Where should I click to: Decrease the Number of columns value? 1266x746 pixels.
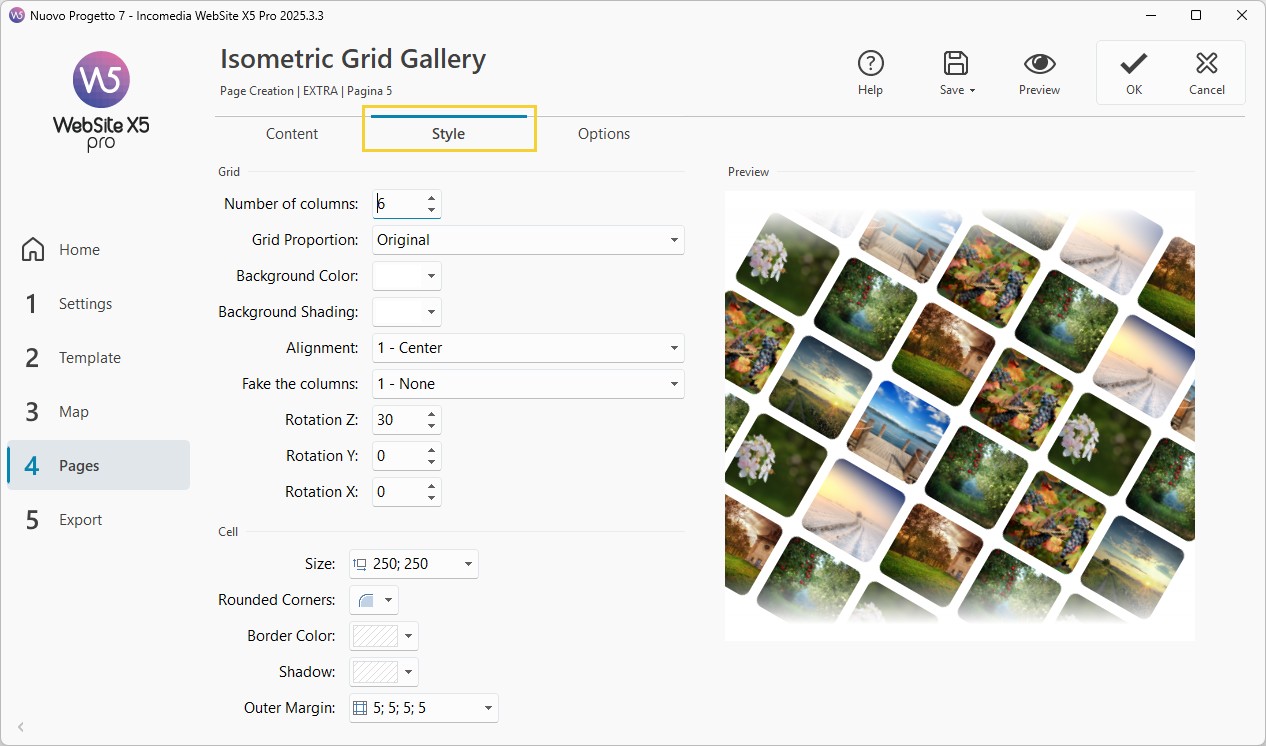tap(431, 210)
